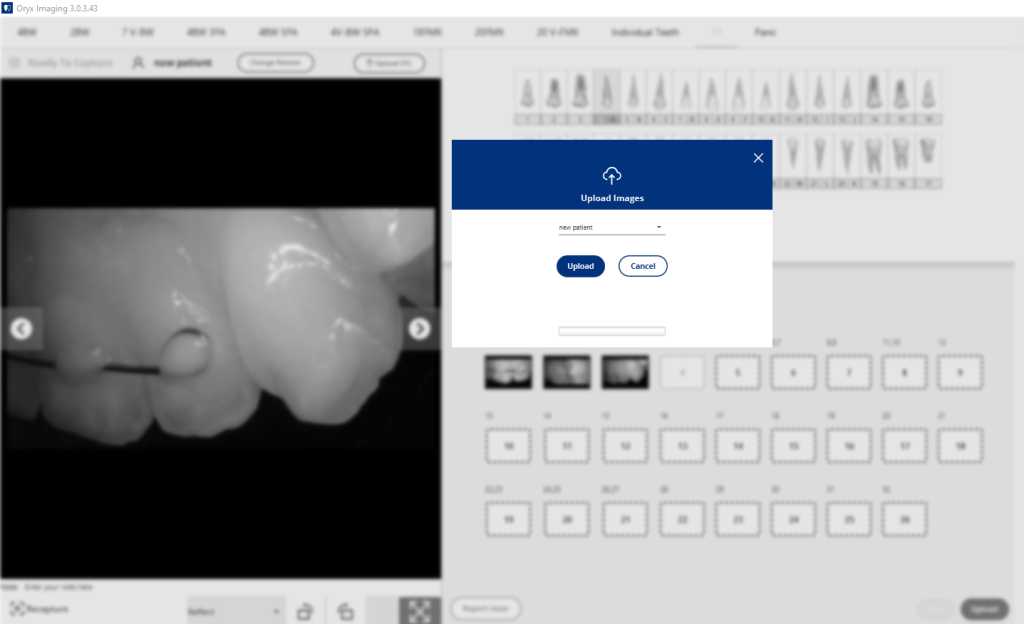The height and width of the screenshot is (624, 1024).
Task: Click the Recapture icon
Action: (18, 608)
